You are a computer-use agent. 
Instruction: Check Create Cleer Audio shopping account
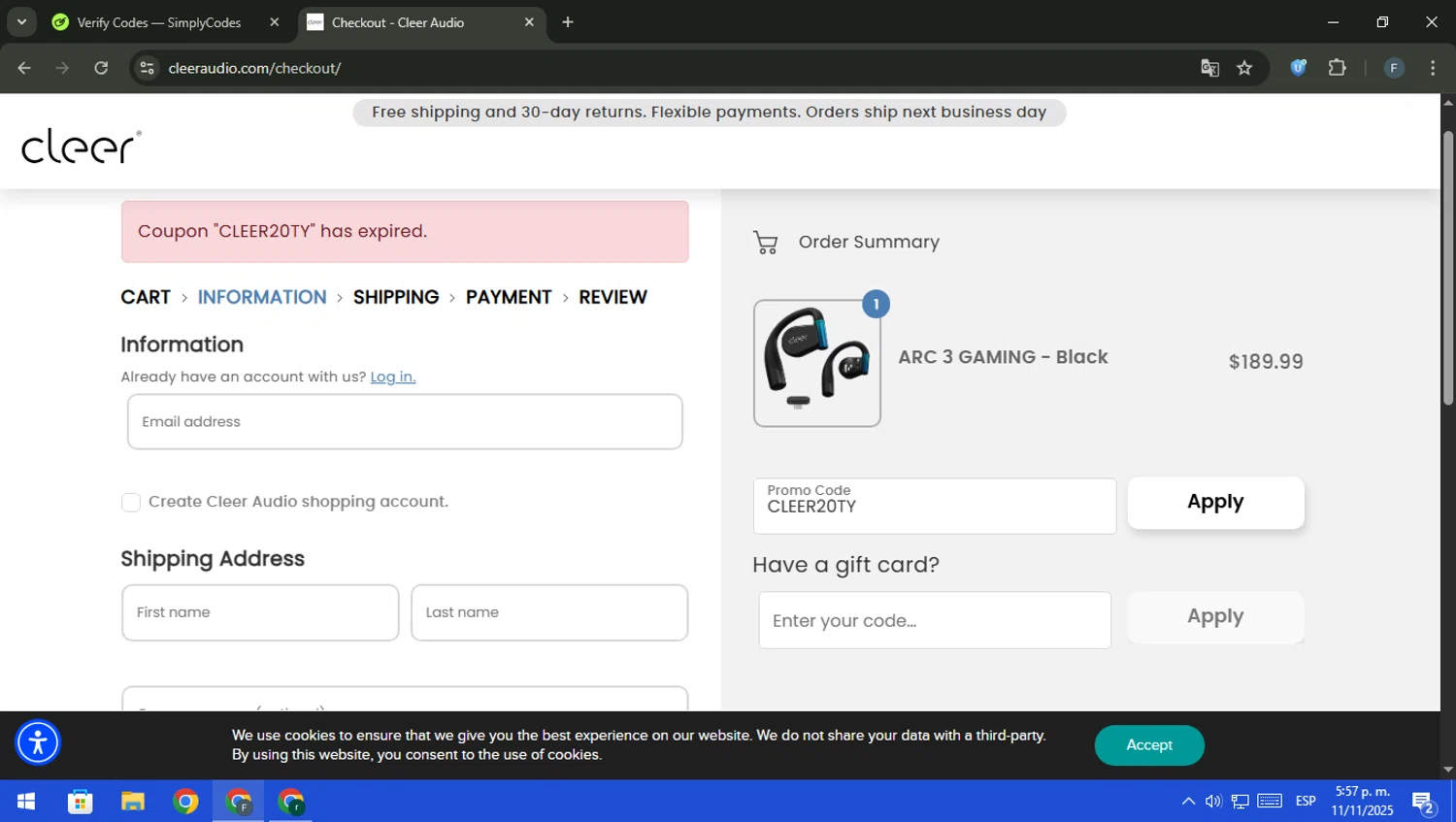[x=131, y=502]
